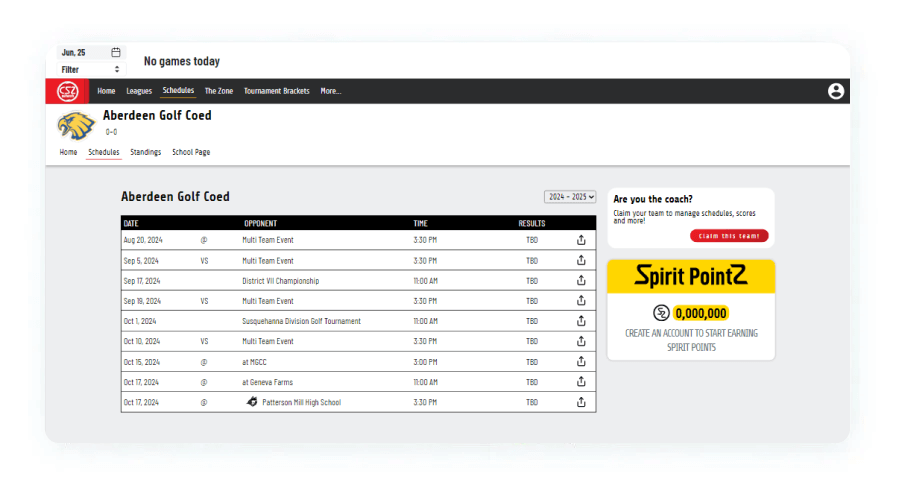Open the Leagues menu item

(139, 91)
